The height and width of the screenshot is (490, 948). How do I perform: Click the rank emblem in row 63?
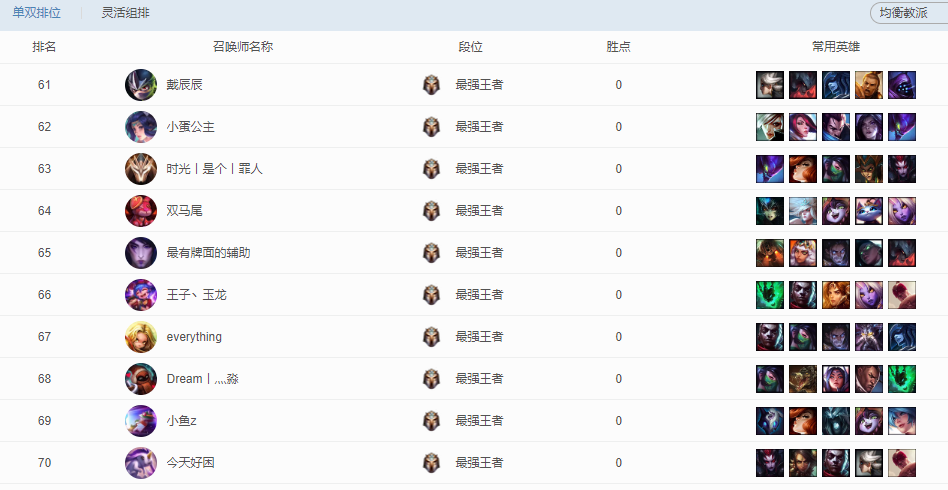click(x=431, y=169)
